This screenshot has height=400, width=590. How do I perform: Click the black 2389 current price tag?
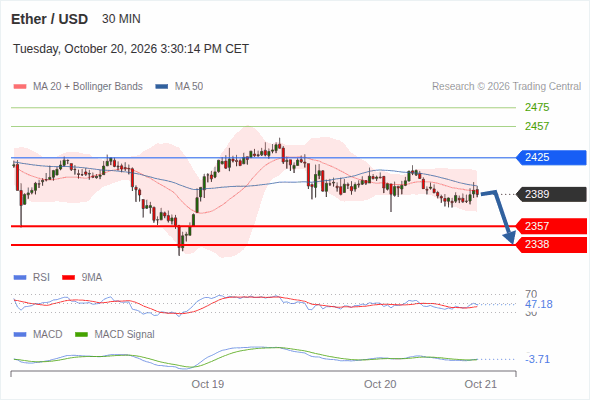tap(551, 194)
